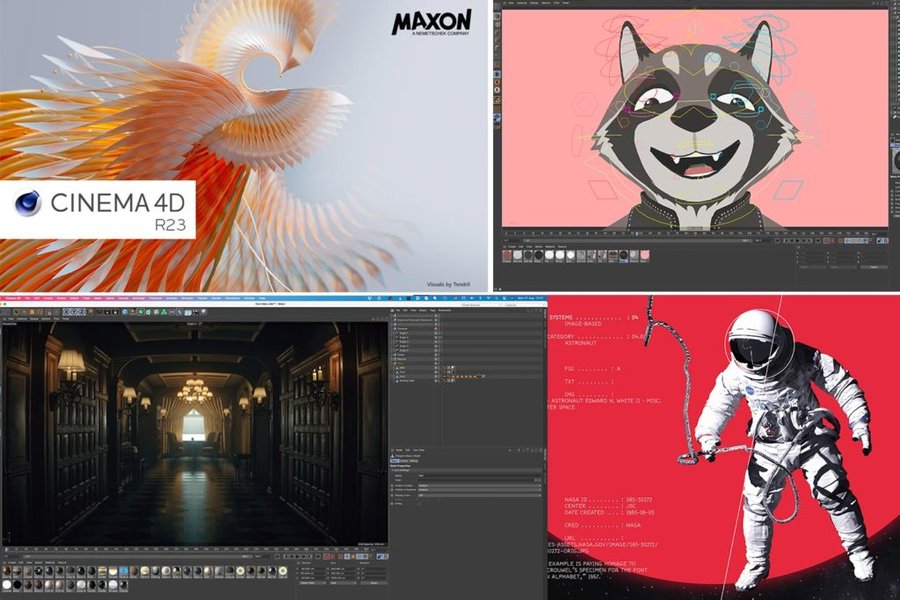Viewport: 900px width, 600px height.
Task: Open Object (Rel) dropdown in hallway Coordinates Manager
Action: (312, 583)
